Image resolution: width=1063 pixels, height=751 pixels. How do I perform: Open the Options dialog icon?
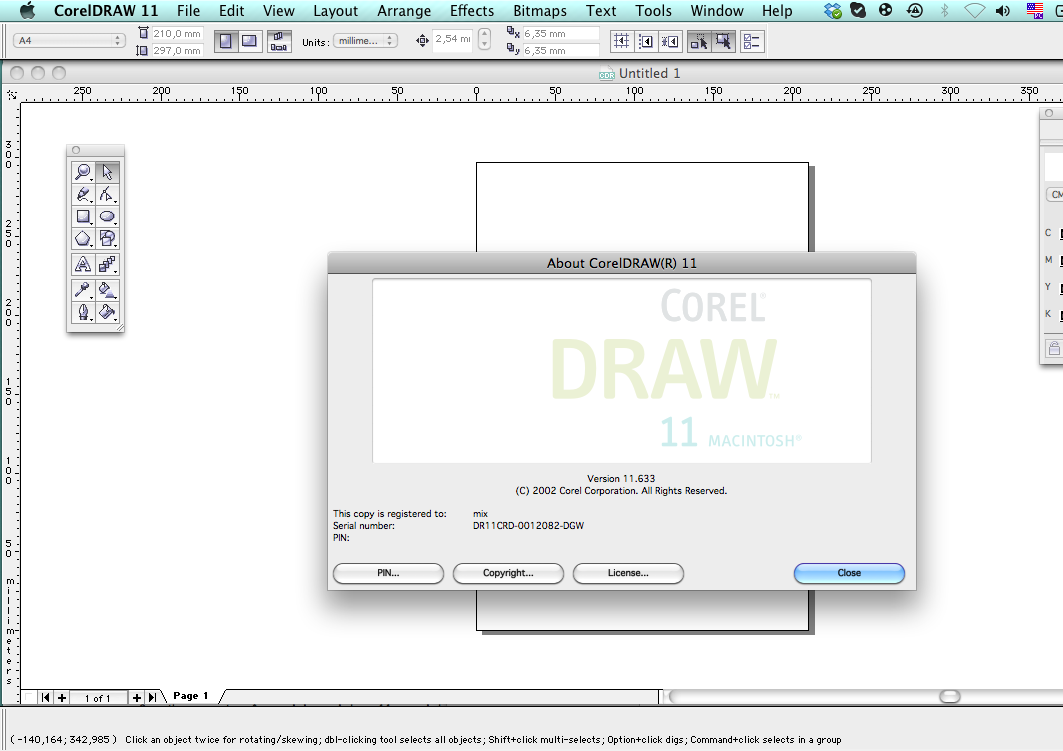[x=752, y=41]
